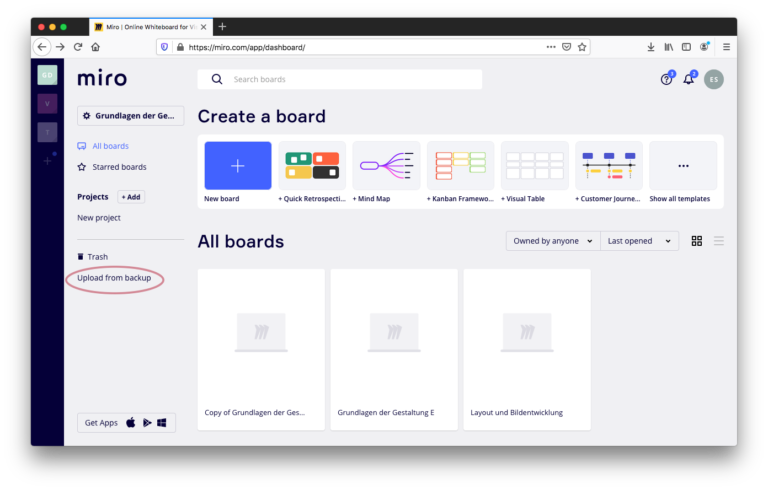Close the Miro browser tab
Image resolution: width=768 pixels, height=490 pixels.
[x=203, y=27]
